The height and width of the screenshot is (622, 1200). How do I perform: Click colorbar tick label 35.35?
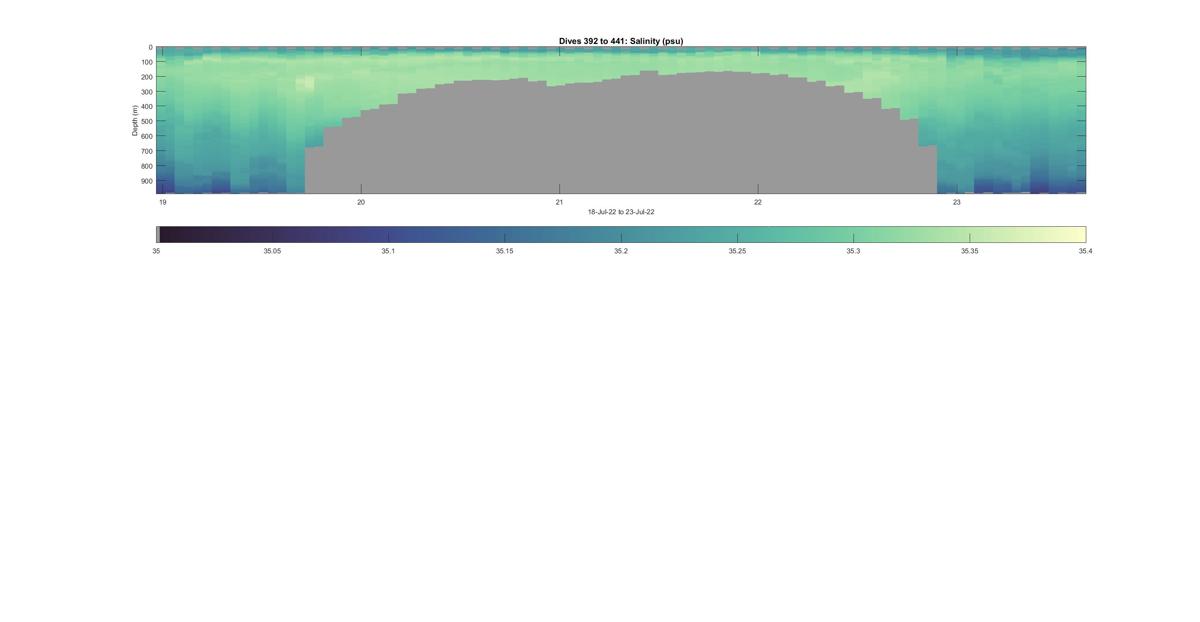pyautogui.click(x=969, y=251)
